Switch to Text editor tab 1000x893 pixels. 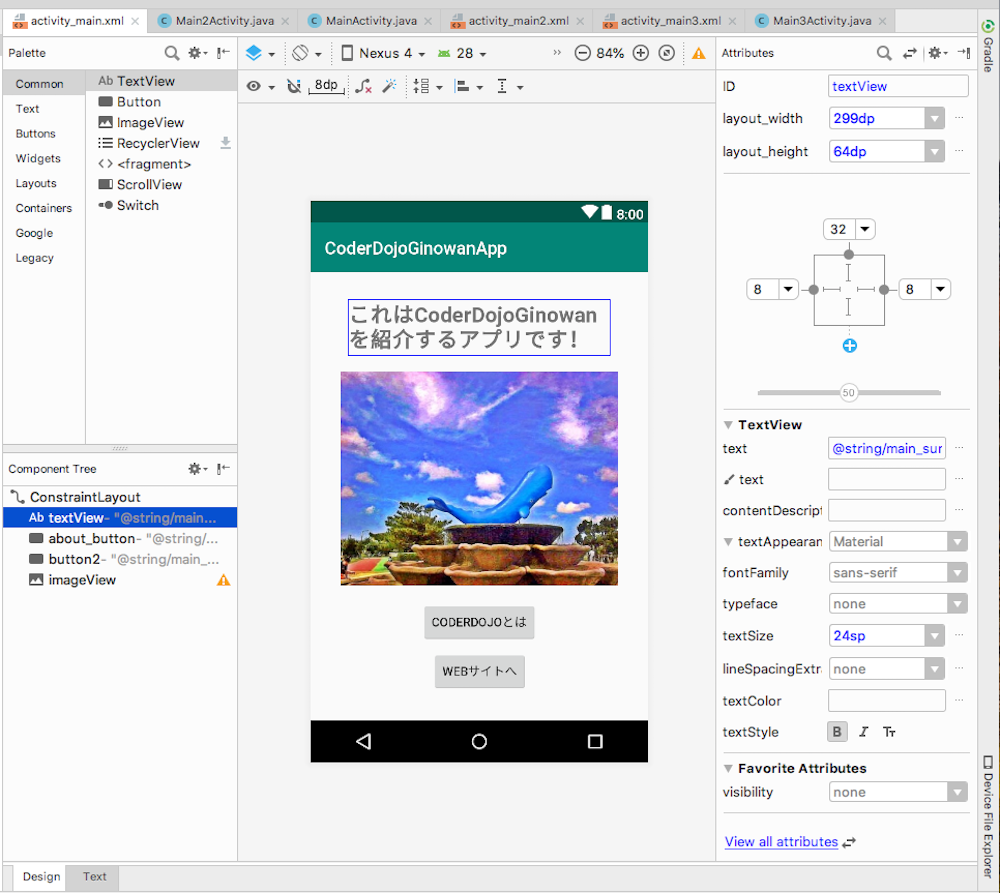tap(94, 876)
